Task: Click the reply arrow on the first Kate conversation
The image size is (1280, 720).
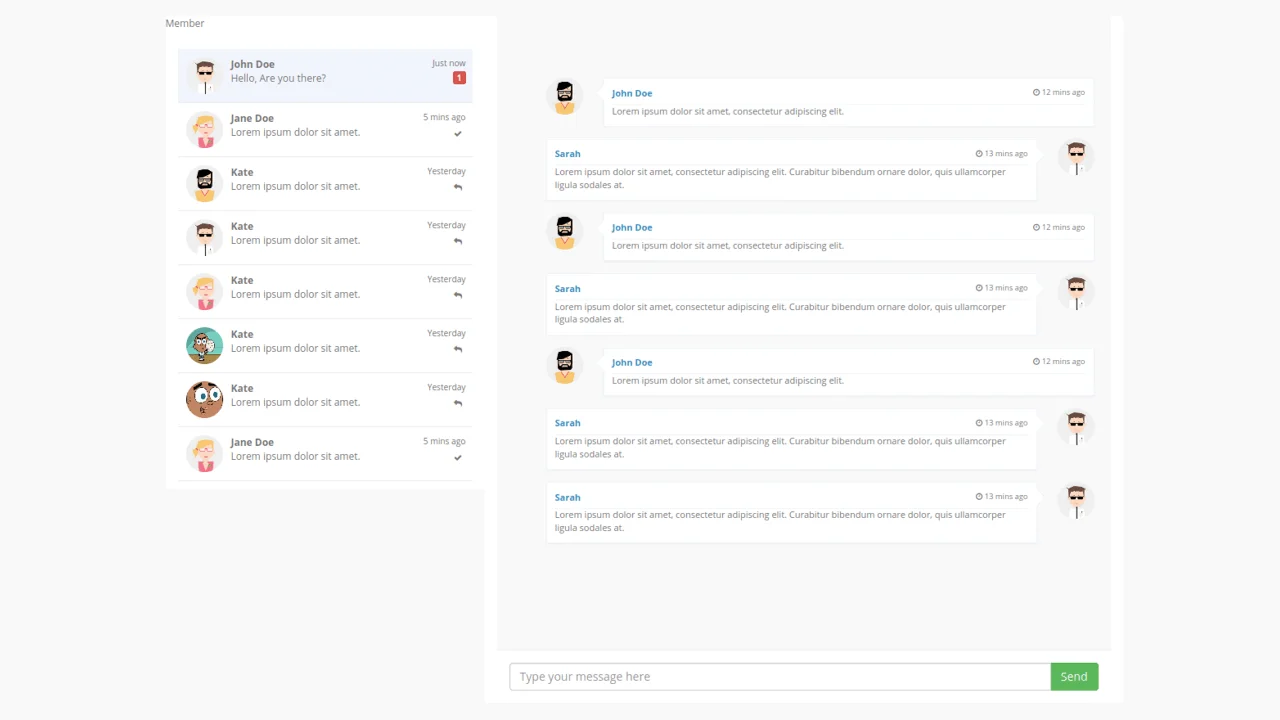Action: click(x=457, y=187)
